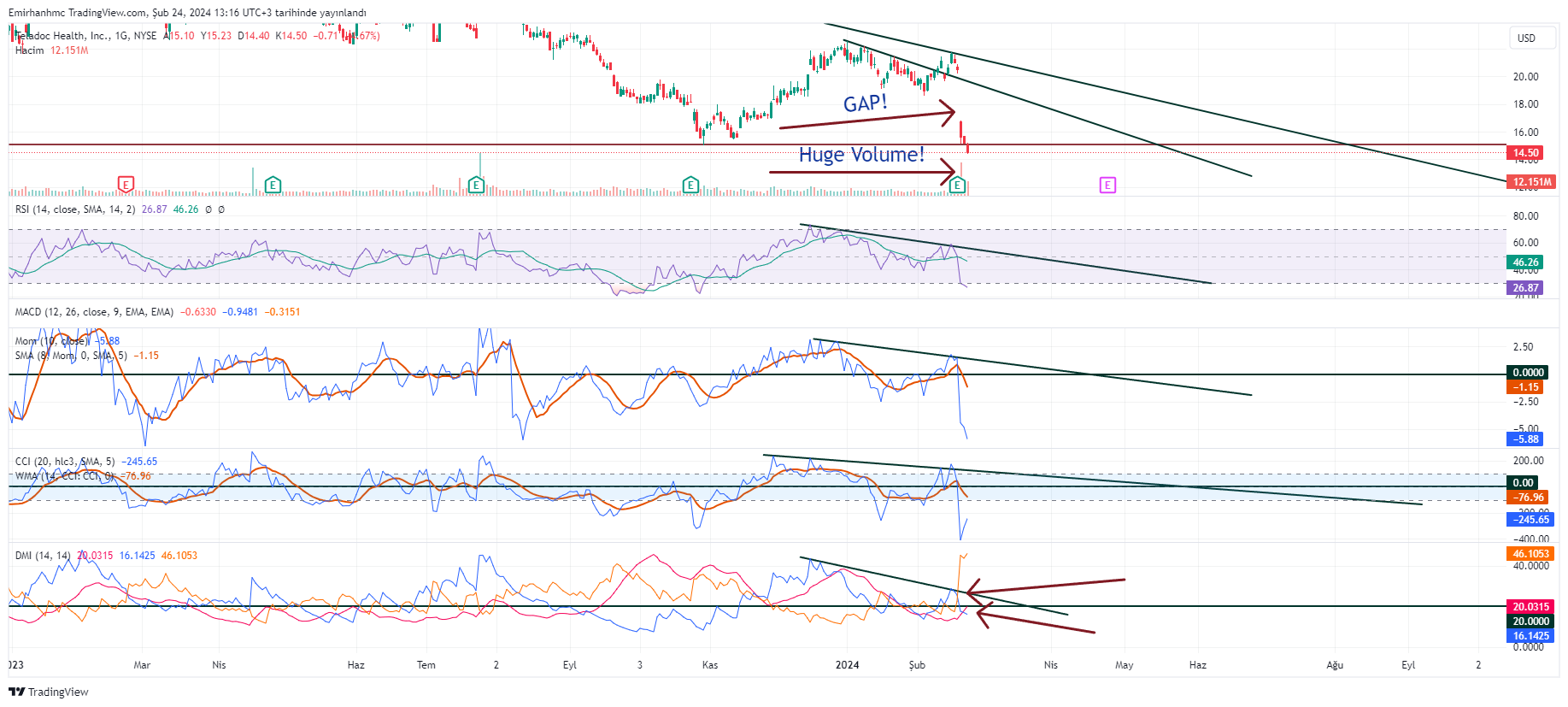The image size is (1568, 707).
Task: Click the blue -245.65 CCI value label
Action: [x=1530, y=520]
